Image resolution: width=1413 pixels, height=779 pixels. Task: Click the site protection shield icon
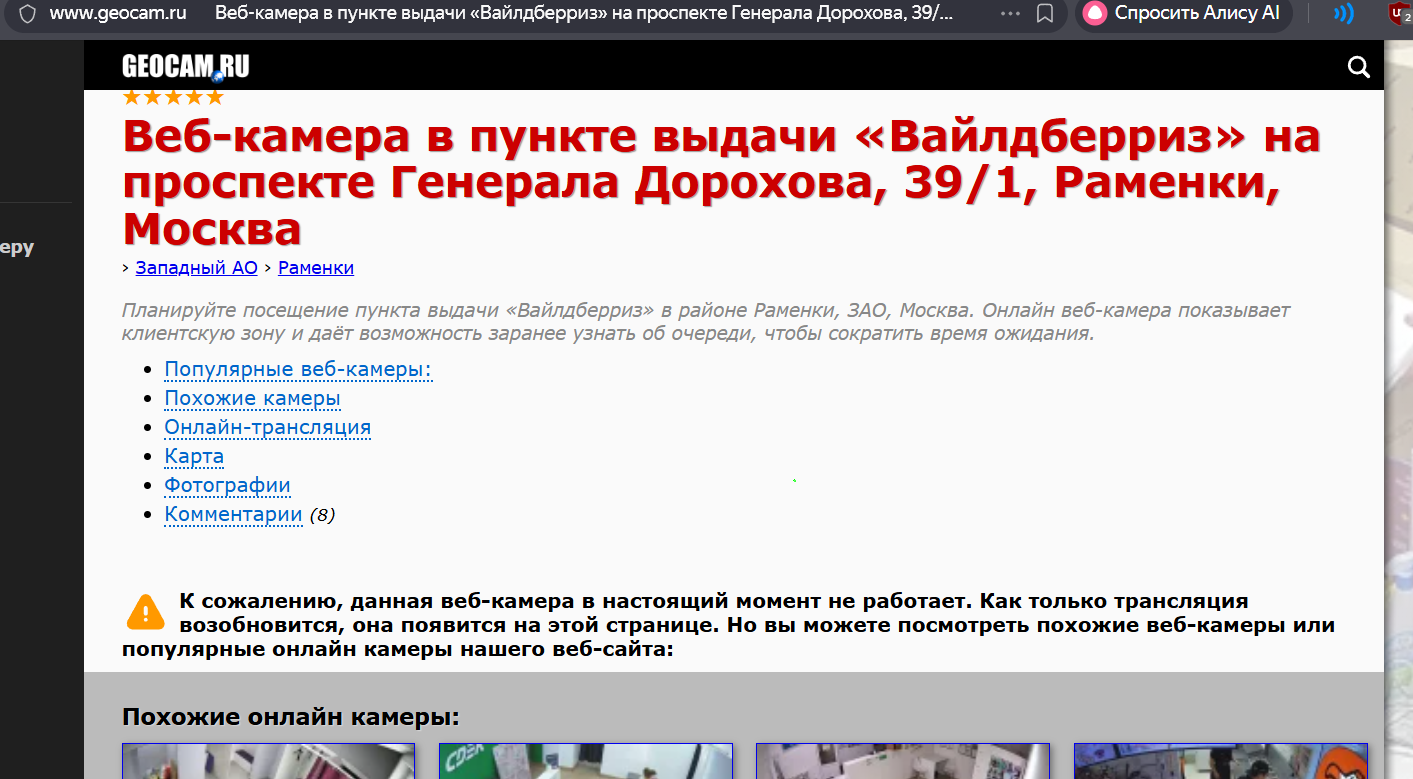(28, 14)
